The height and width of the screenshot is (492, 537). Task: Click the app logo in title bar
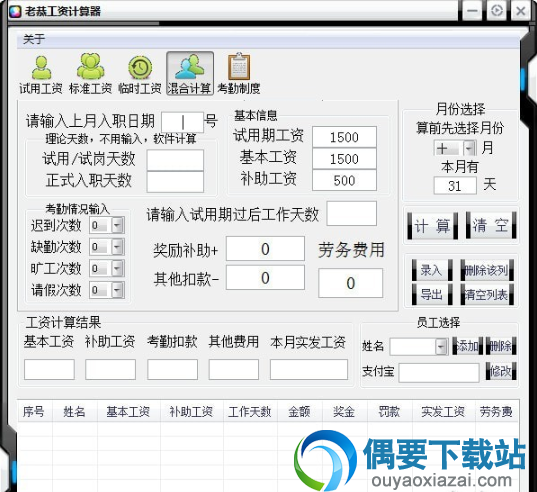click(15, 11)
